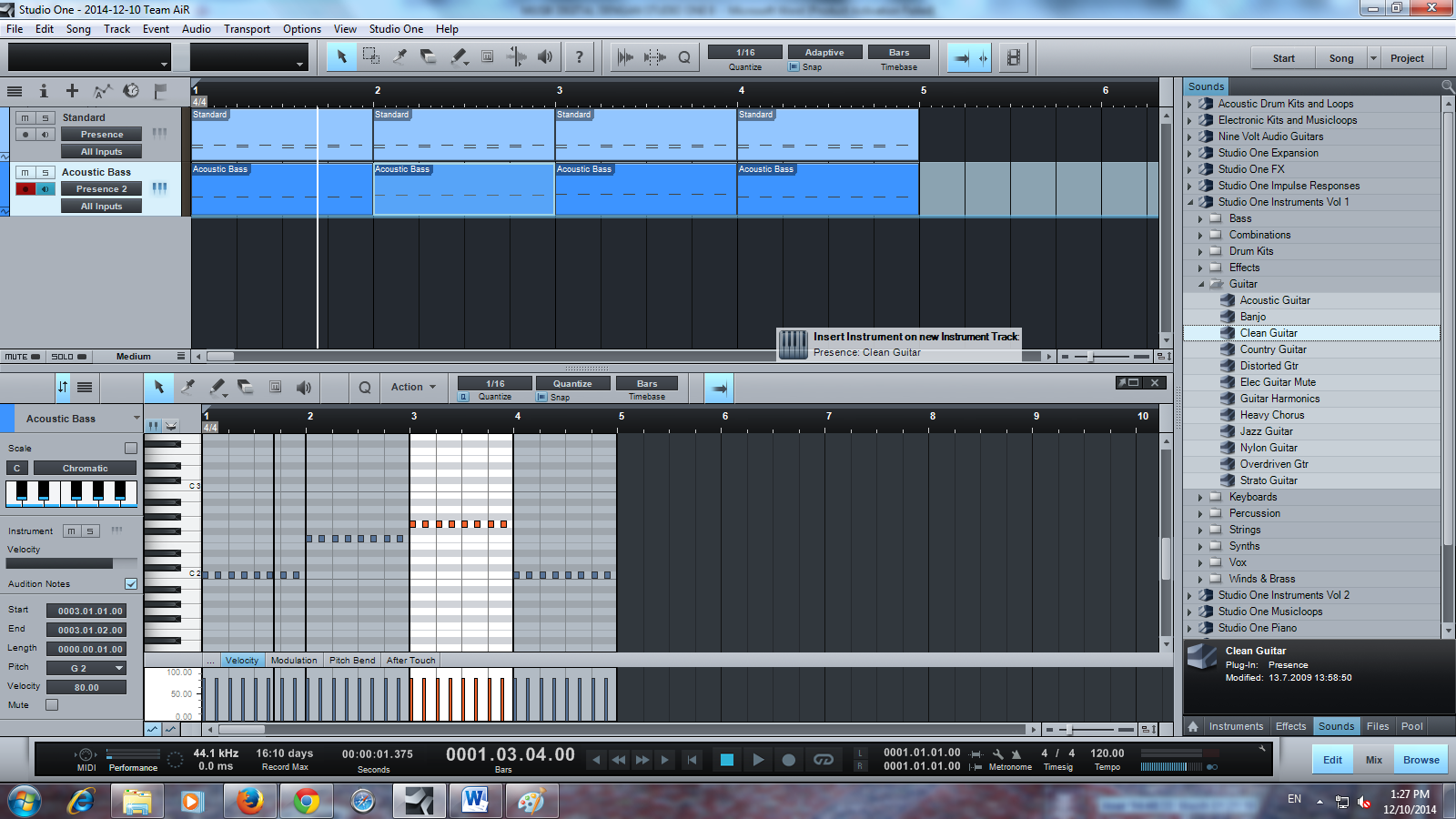Open Google Chrome from the taskbar
Image resolution: width=1456 pixels, height=819 pixels.
306,801
